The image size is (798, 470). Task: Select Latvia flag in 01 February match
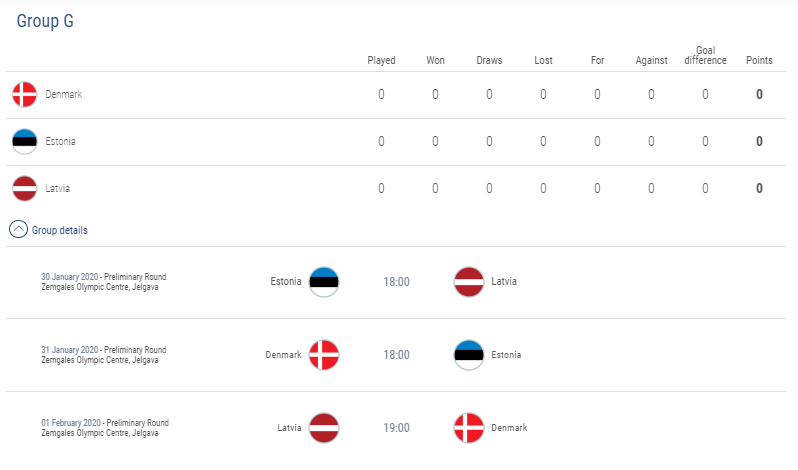click(324, 428)
